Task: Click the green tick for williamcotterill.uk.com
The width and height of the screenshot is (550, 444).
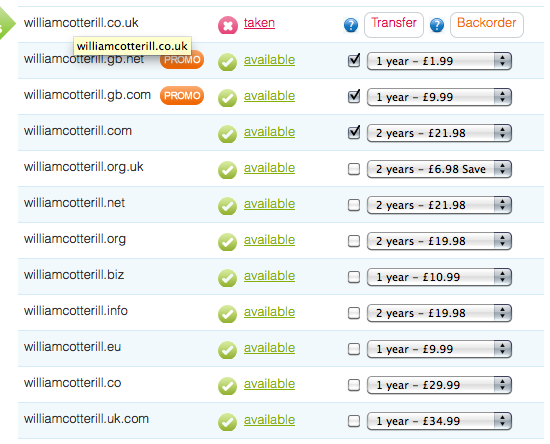Action: tap(227, 422)
